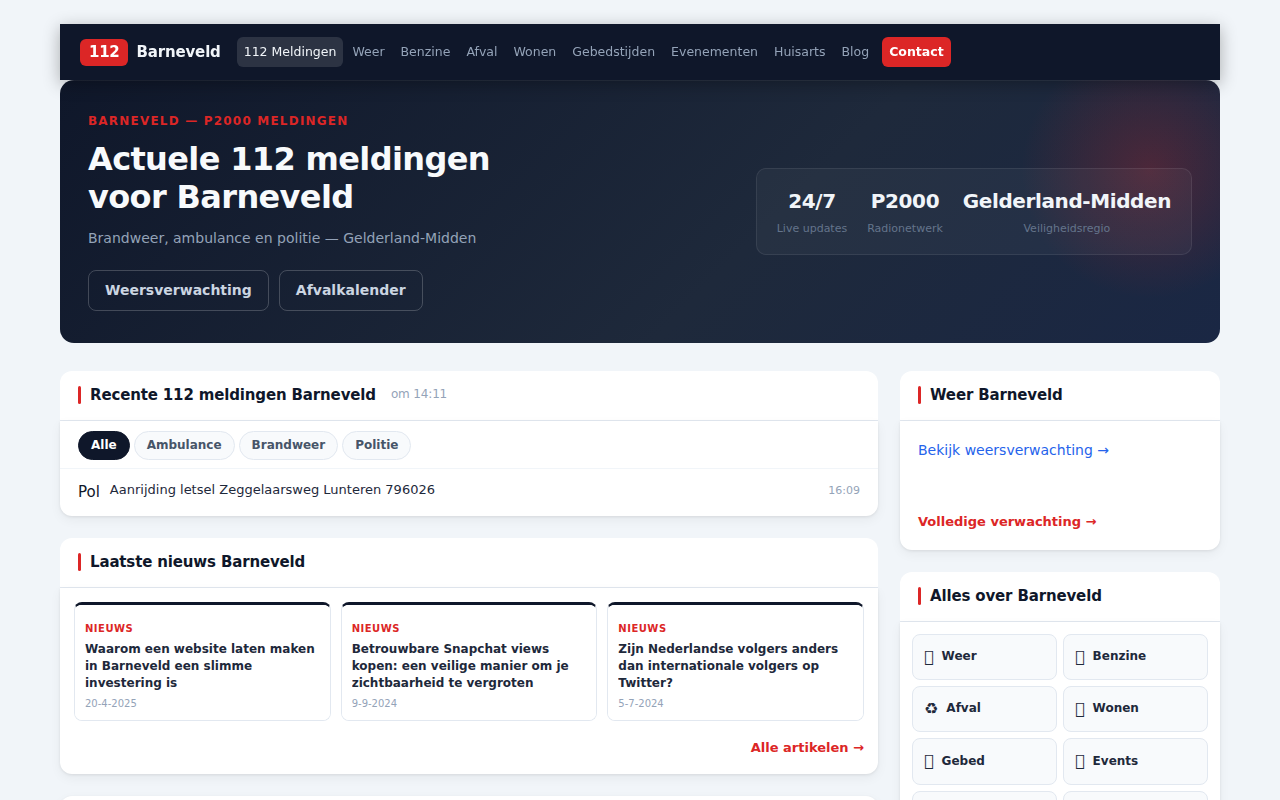This screenshot has width=1280, height=800.
Task: Follow the Alle artikelen link
Action: [807, 748]
